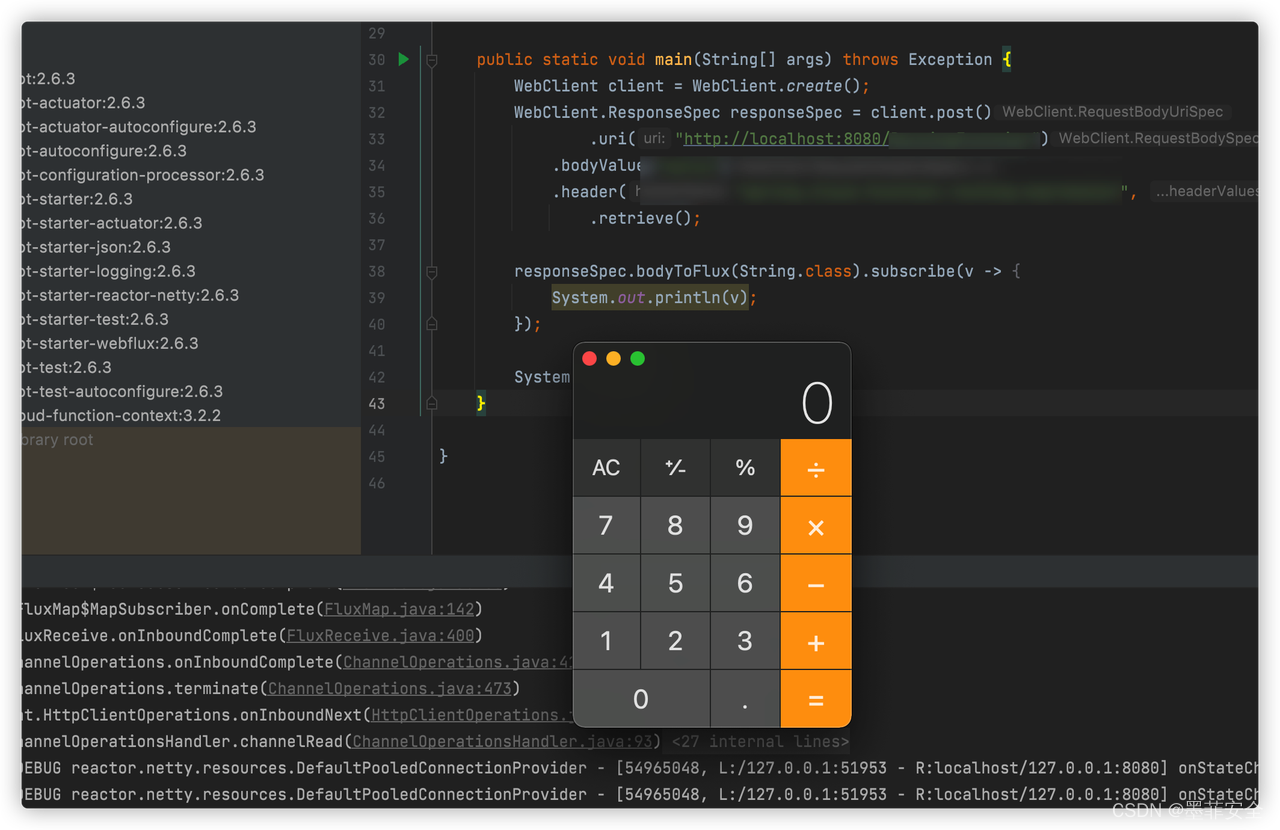Click calculator AC button

coord(606,468)
